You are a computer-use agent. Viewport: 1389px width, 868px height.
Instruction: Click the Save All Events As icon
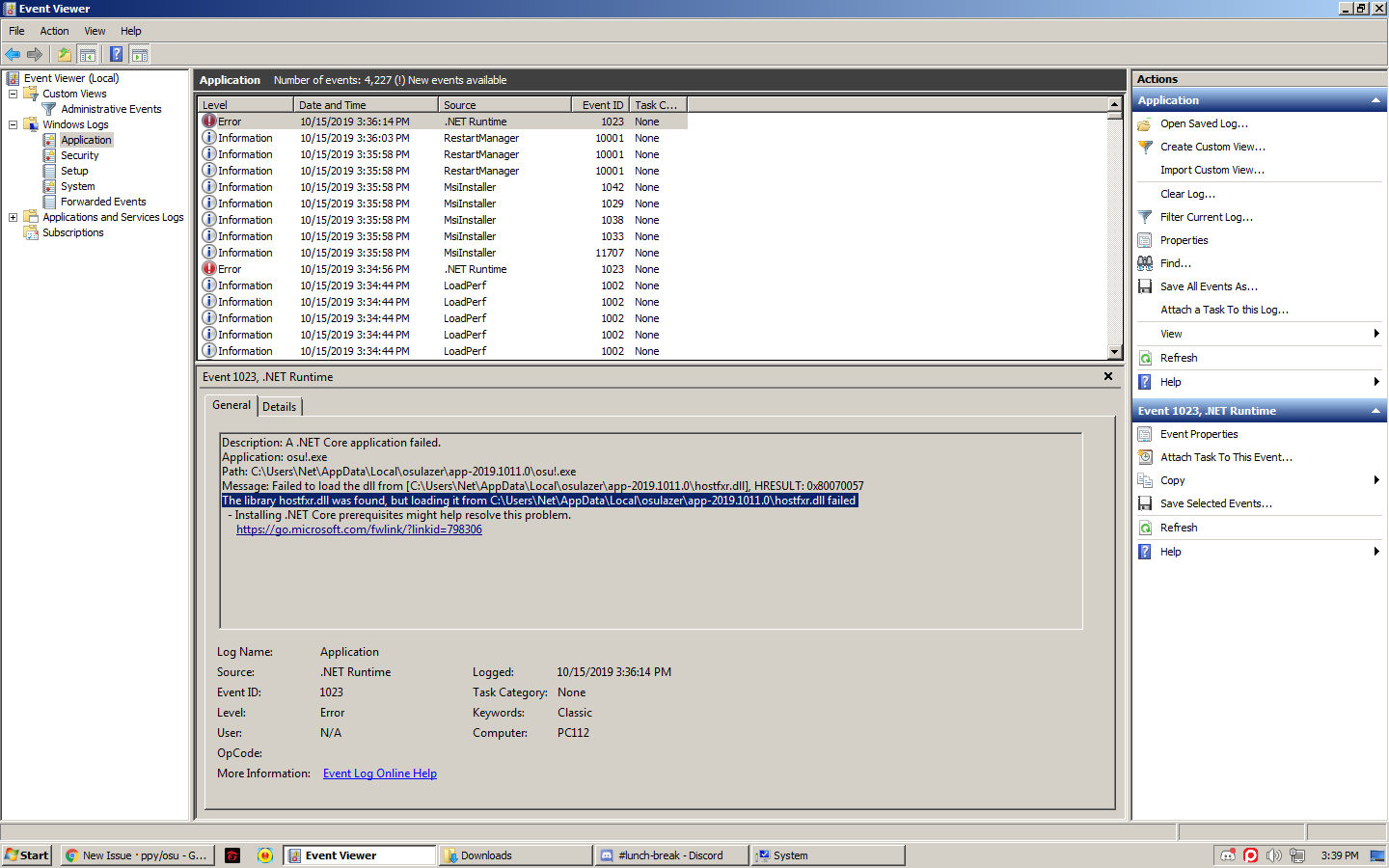[1144, 285]
